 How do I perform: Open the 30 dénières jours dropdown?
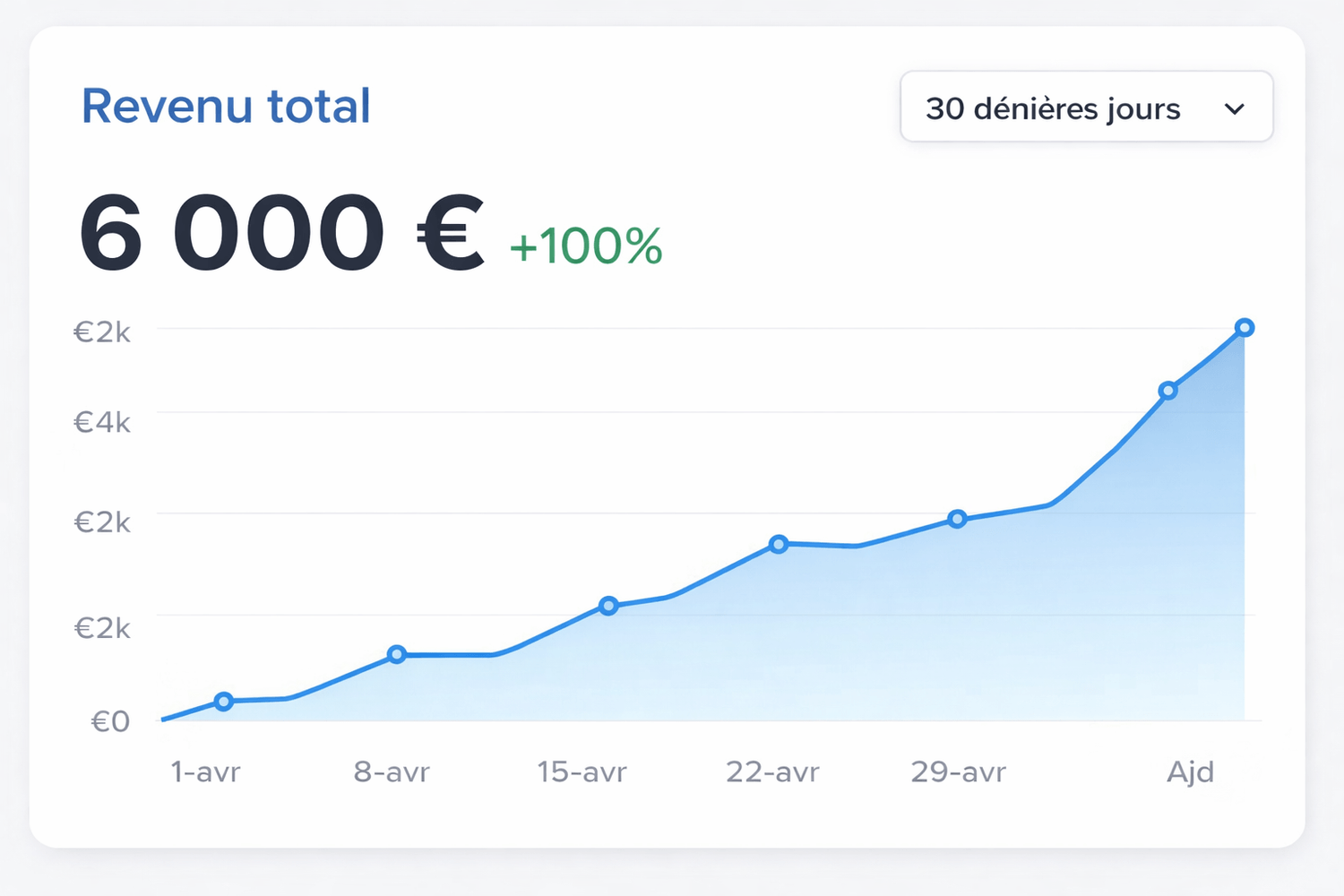[1086, 107]
